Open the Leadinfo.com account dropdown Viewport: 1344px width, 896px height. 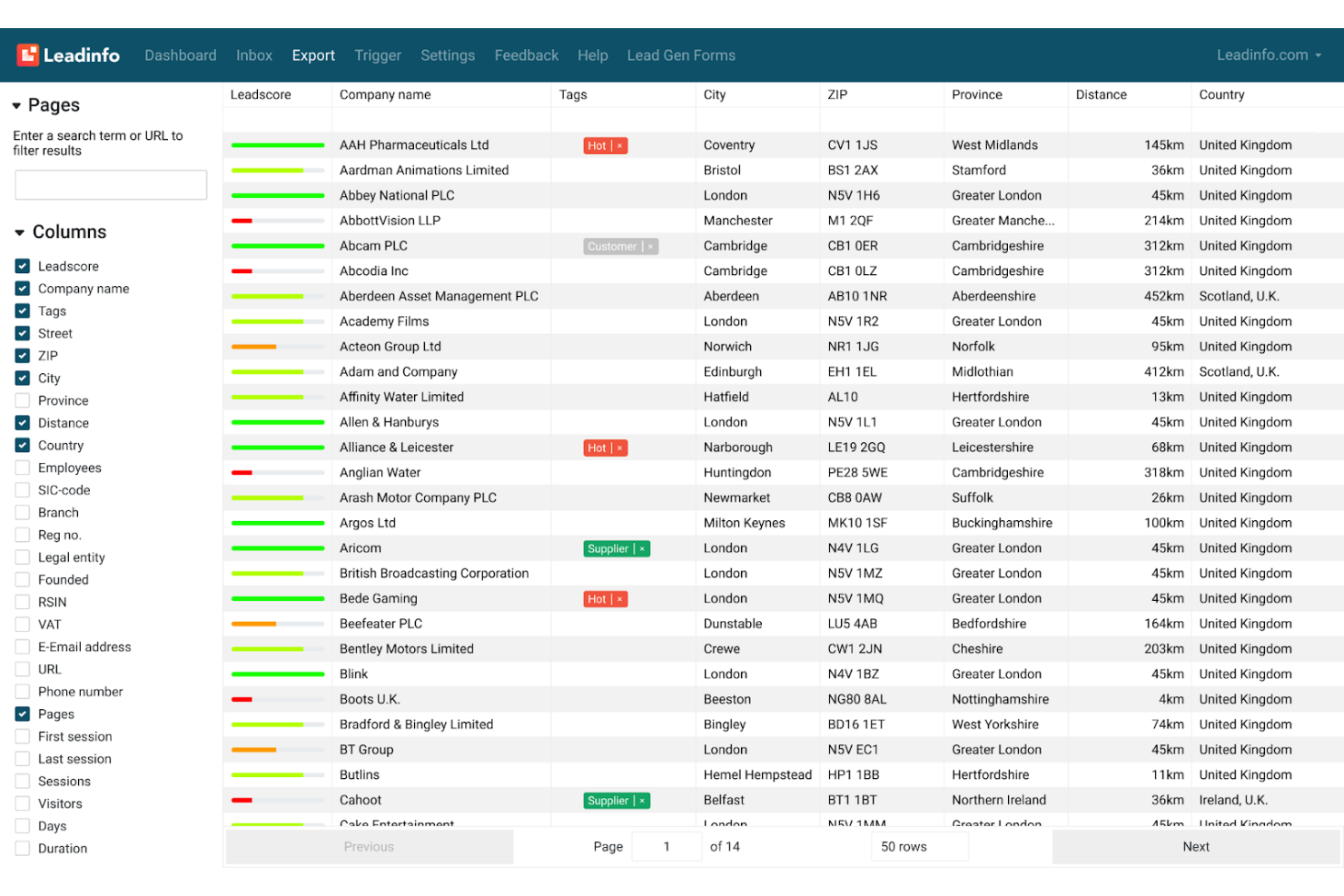tap(1269, 55)
